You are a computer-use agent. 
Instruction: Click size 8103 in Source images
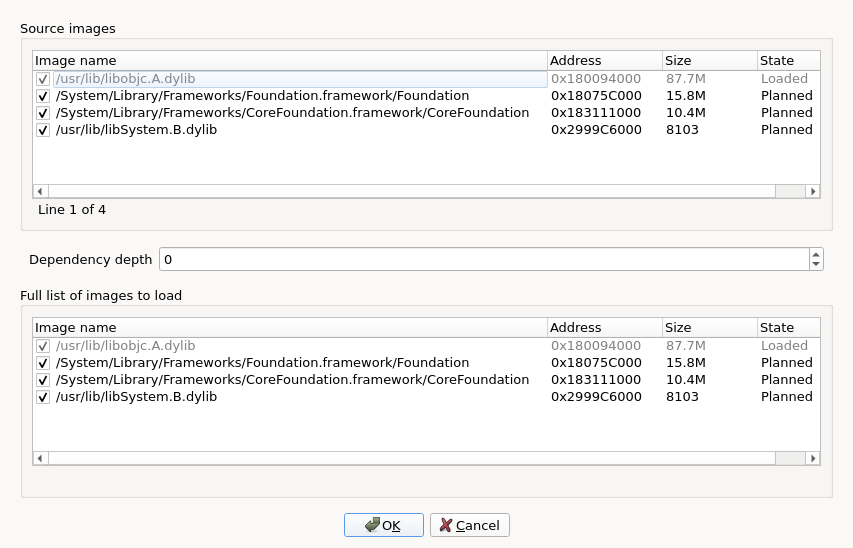point(682,130)
